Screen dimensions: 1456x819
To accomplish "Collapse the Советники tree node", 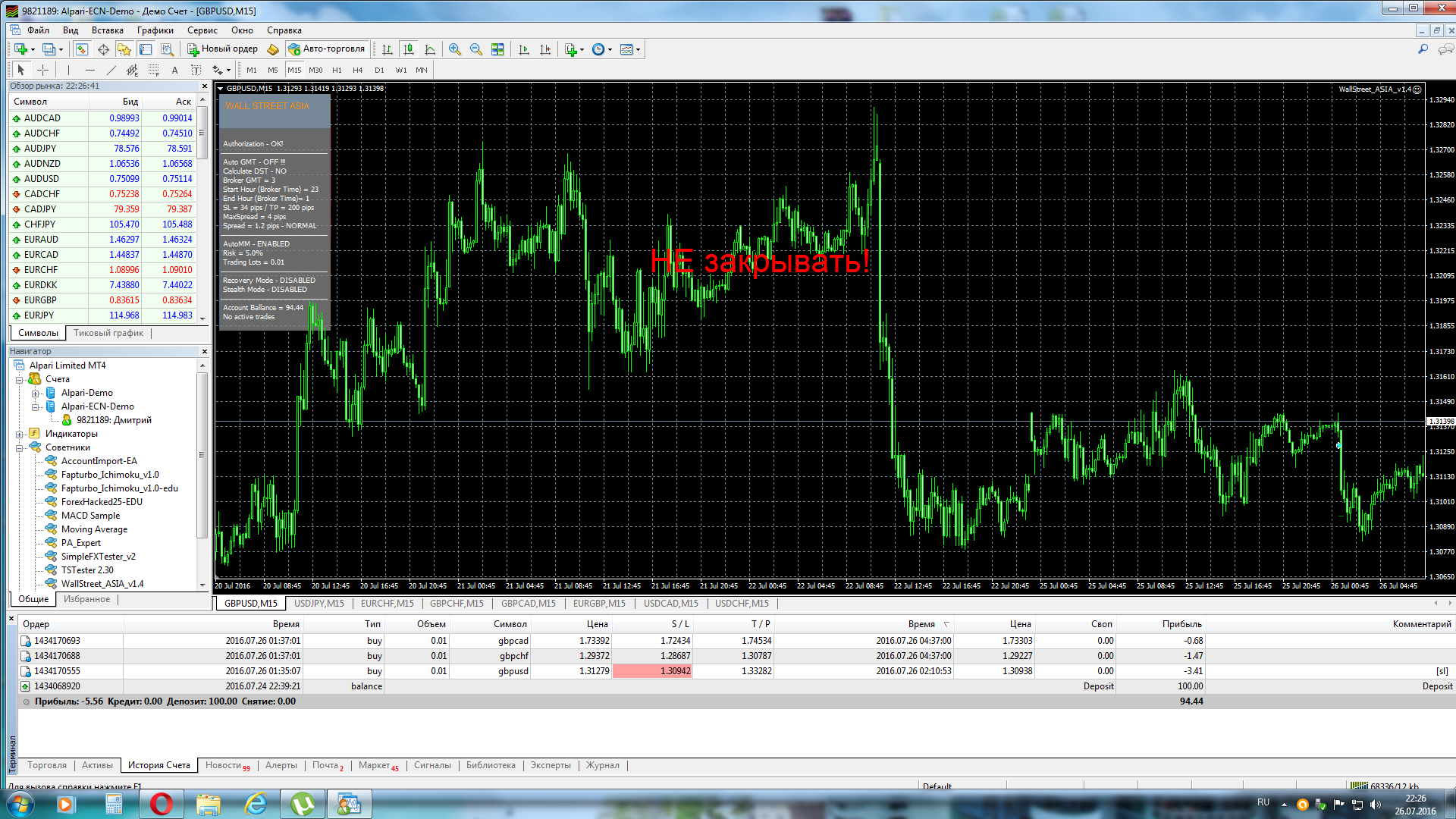I will [20, 447].
